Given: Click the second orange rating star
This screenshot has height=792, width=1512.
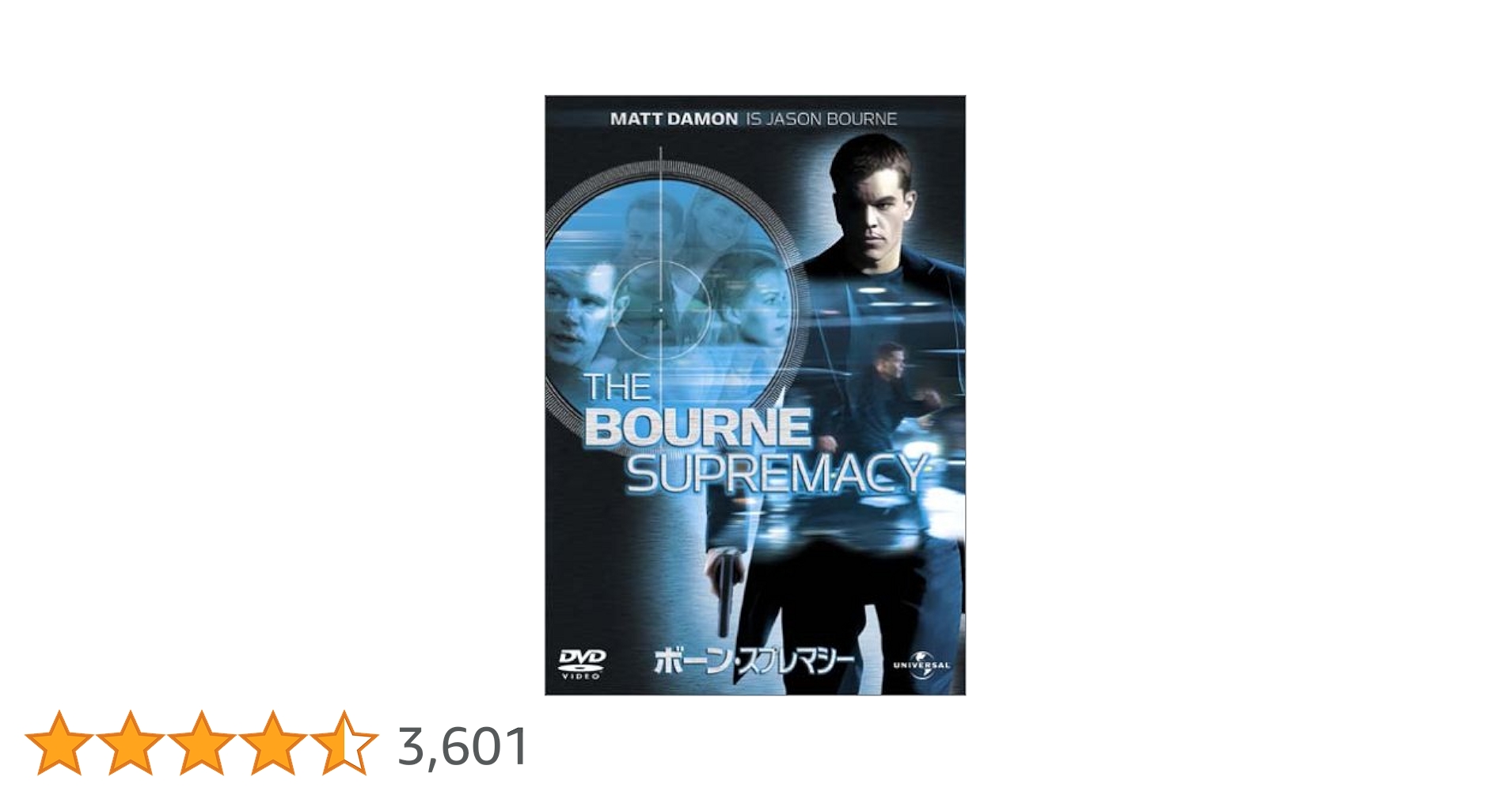Looking at the screenshot, I should tap(131, 743).
